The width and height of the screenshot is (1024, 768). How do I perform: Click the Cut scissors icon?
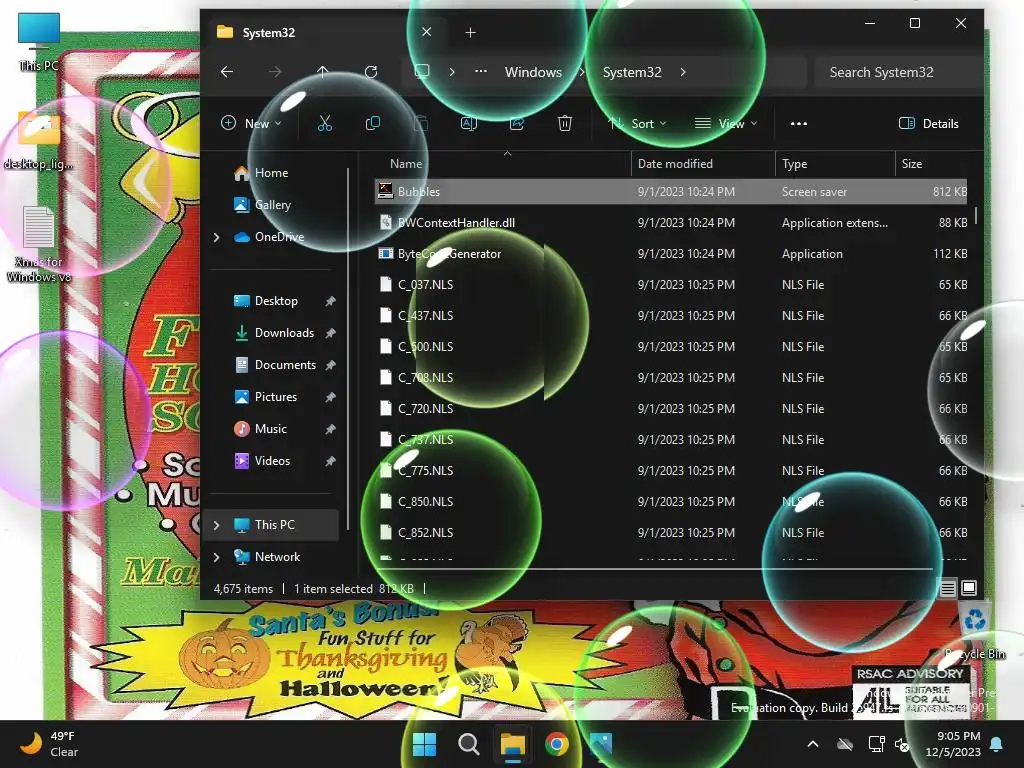click(325, 123)
